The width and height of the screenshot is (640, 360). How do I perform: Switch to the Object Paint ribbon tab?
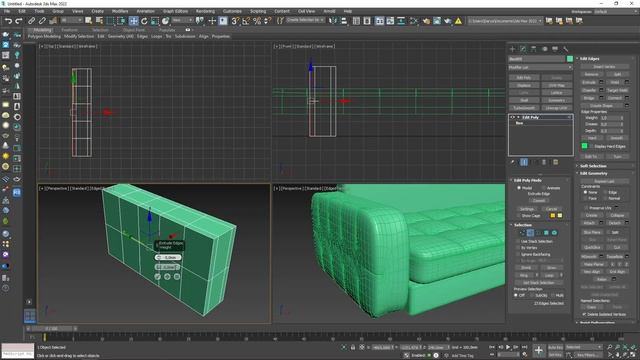(x=134, y=30)
